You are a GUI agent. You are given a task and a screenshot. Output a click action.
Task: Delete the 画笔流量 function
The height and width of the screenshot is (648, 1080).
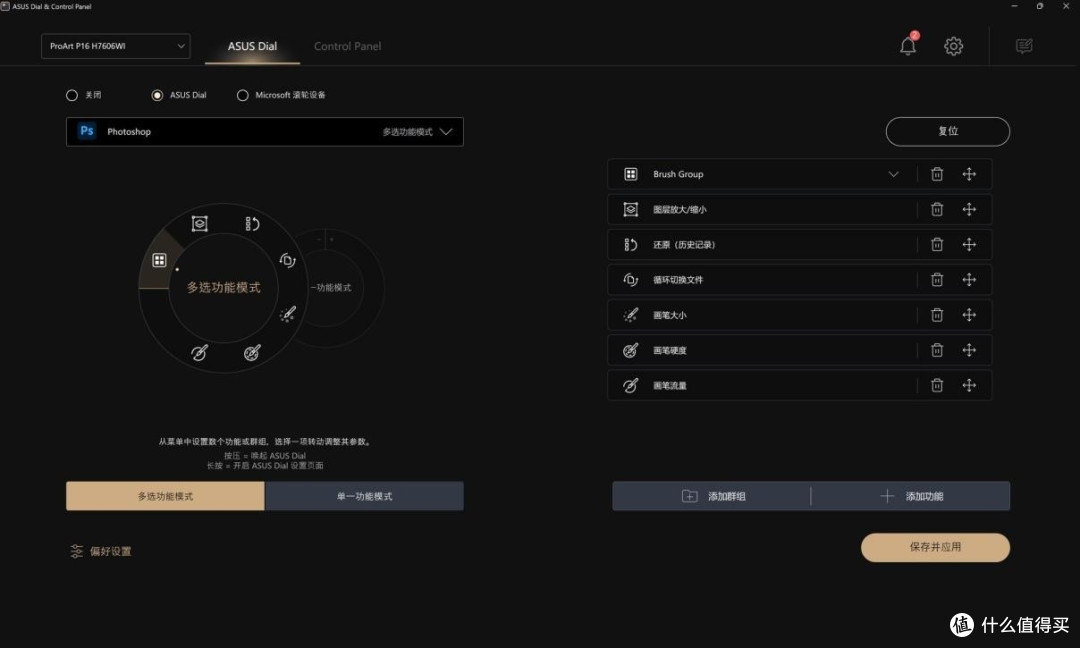pyautogui.click(x=937, y=385)
